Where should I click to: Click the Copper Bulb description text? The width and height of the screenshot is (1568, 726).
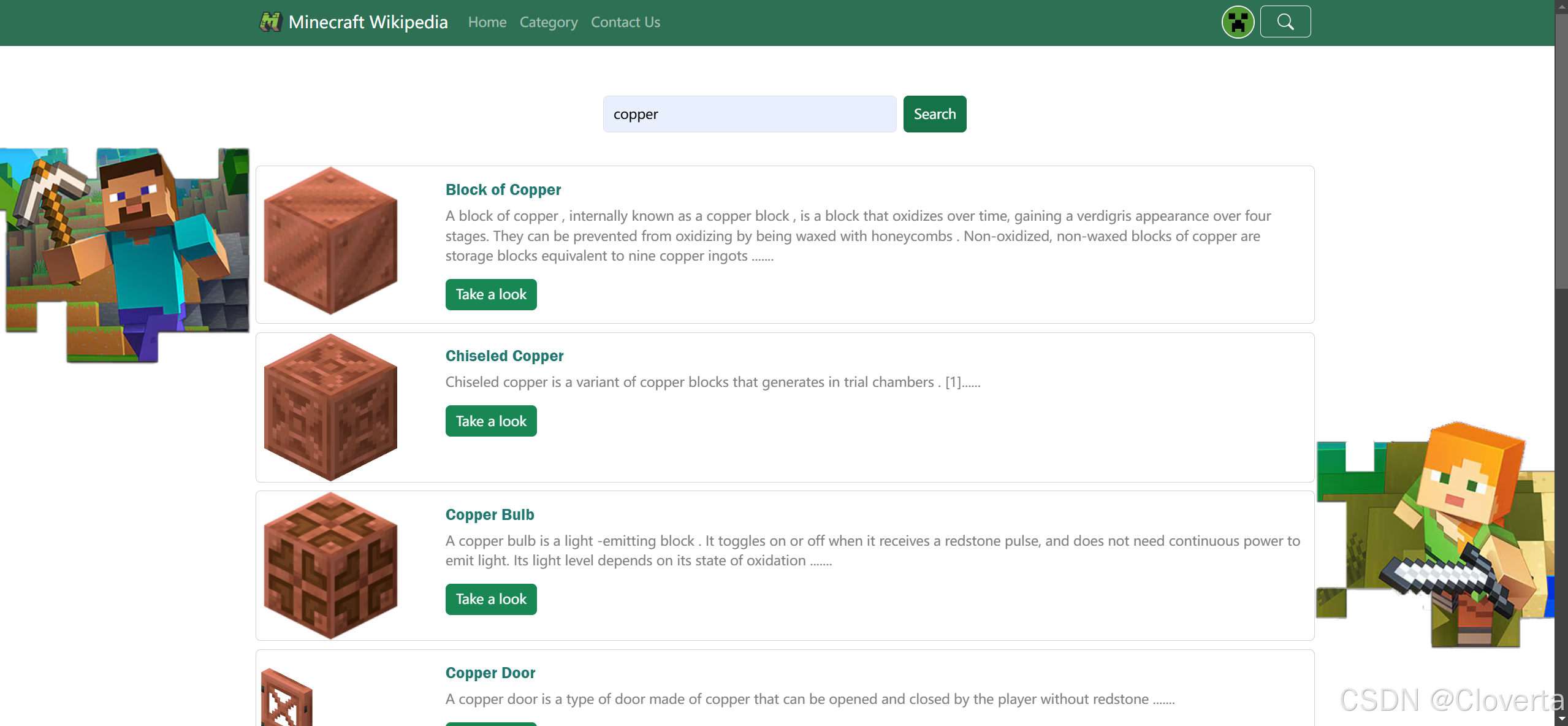click(873, 551)
